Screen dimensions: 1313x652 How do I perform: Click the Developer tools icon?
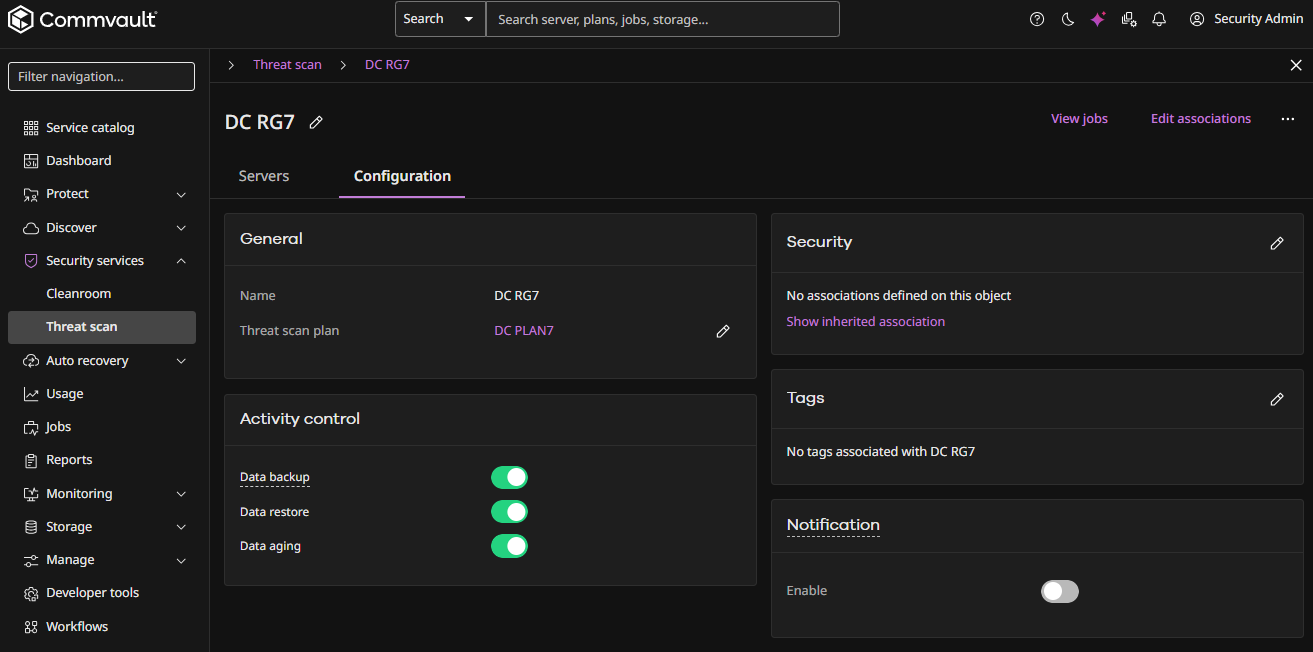pyautogui.click(x=31, y=593)
